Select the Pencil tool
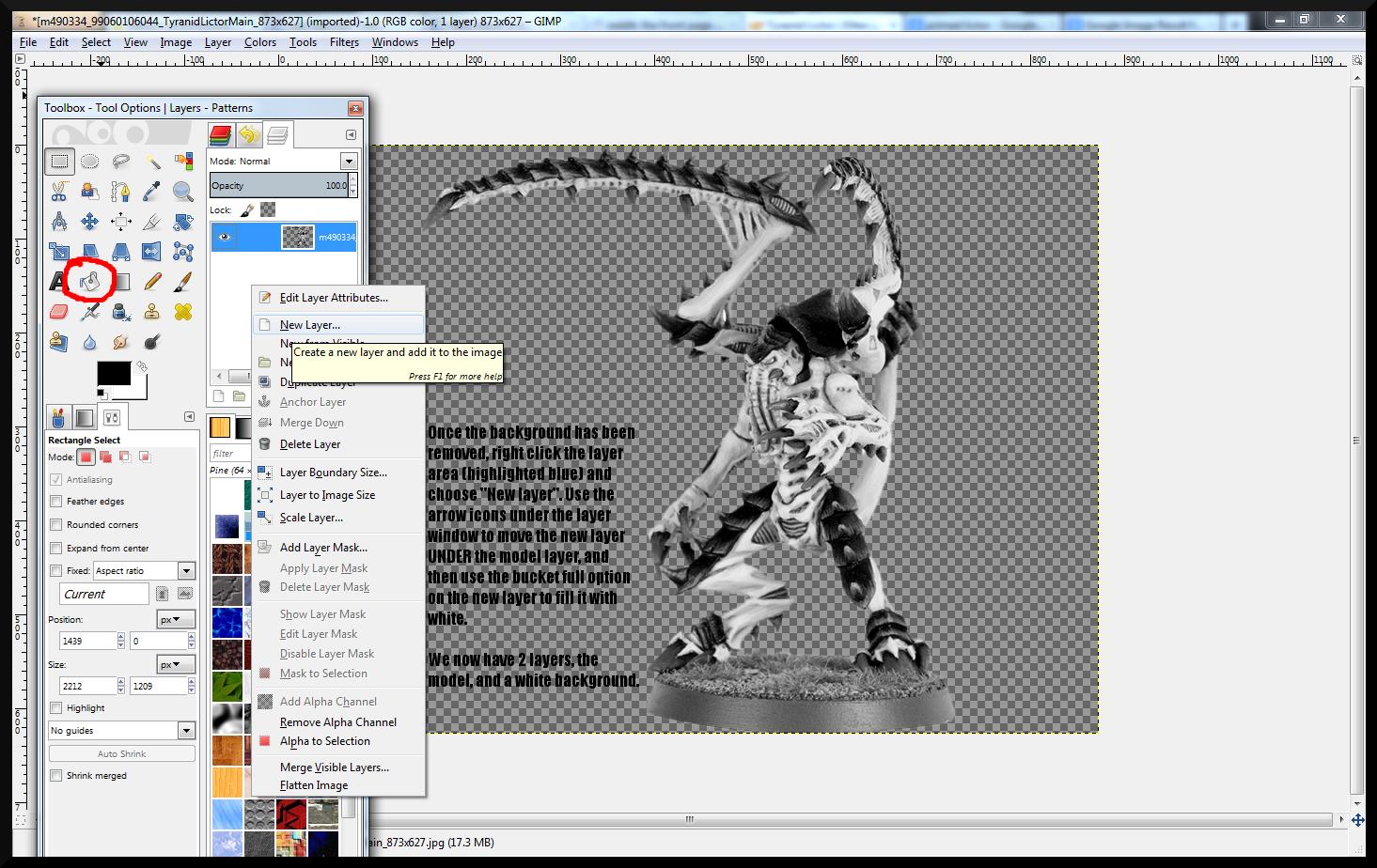1377x868 pixels. (x=152, y=281)
